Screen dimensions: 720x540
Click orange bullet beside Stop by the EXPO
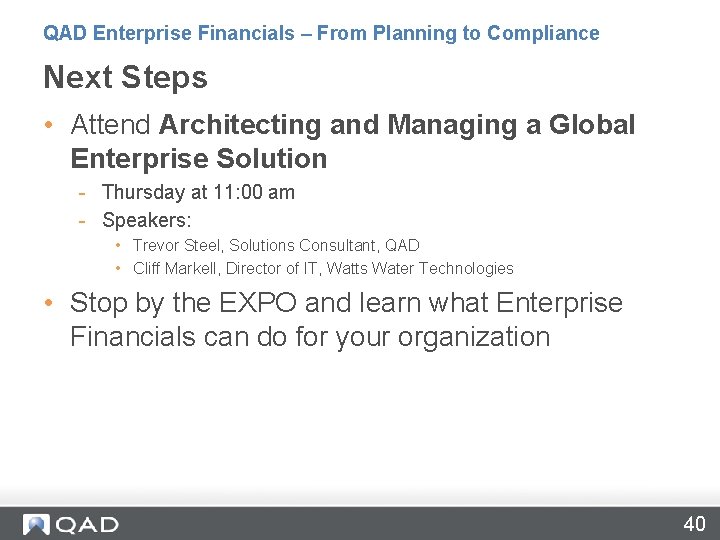click(x=49, y=303)
